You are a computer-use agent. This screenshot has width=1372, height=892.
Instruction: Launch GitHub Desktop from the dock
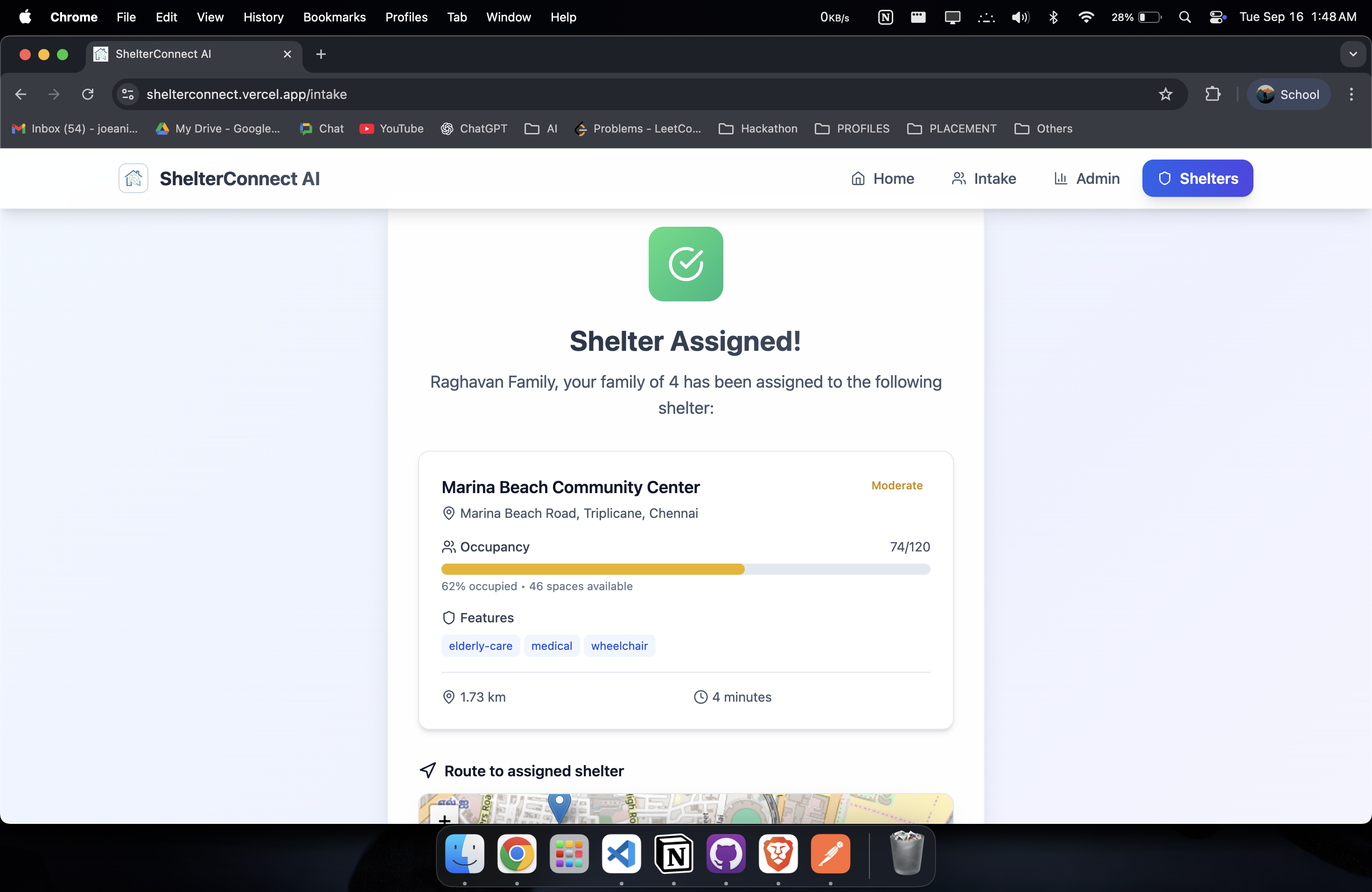click(726, 853)
